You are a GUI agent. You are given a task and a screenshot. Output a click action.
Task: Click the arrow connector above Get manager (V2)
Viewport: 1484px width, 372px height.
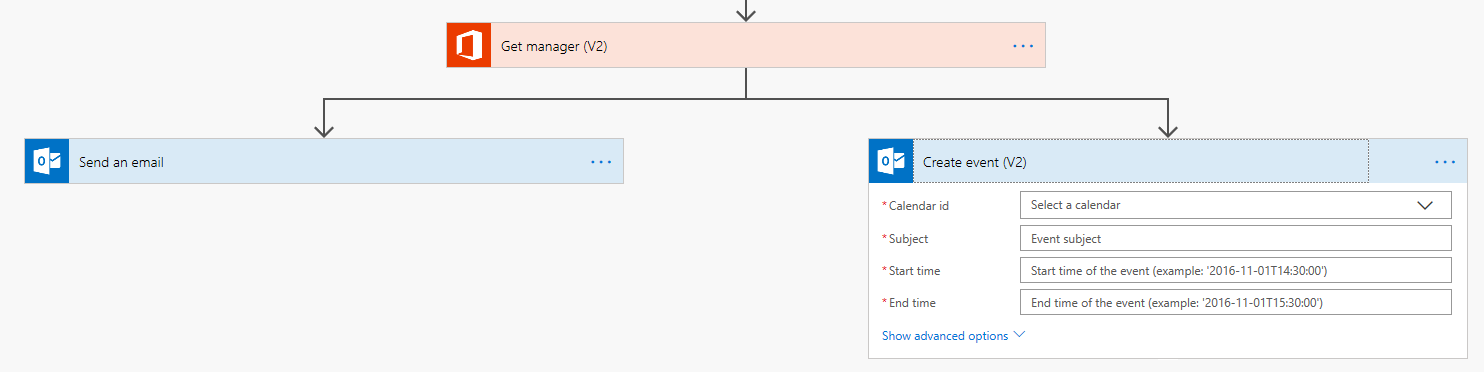746,11
